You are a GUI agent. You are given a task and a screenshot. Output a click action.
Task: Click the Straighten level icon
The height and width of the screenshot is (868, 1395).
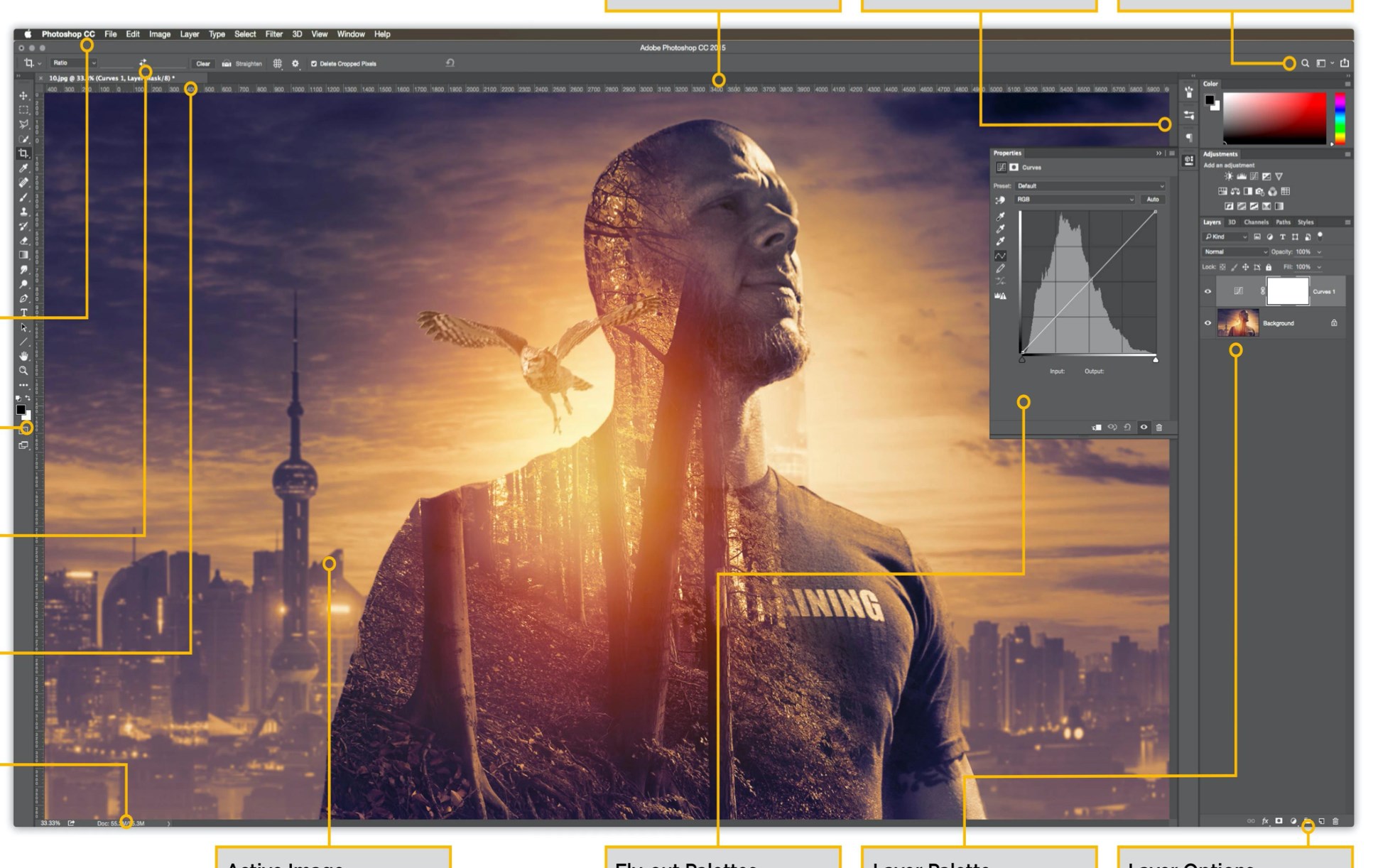coord(227,64)
